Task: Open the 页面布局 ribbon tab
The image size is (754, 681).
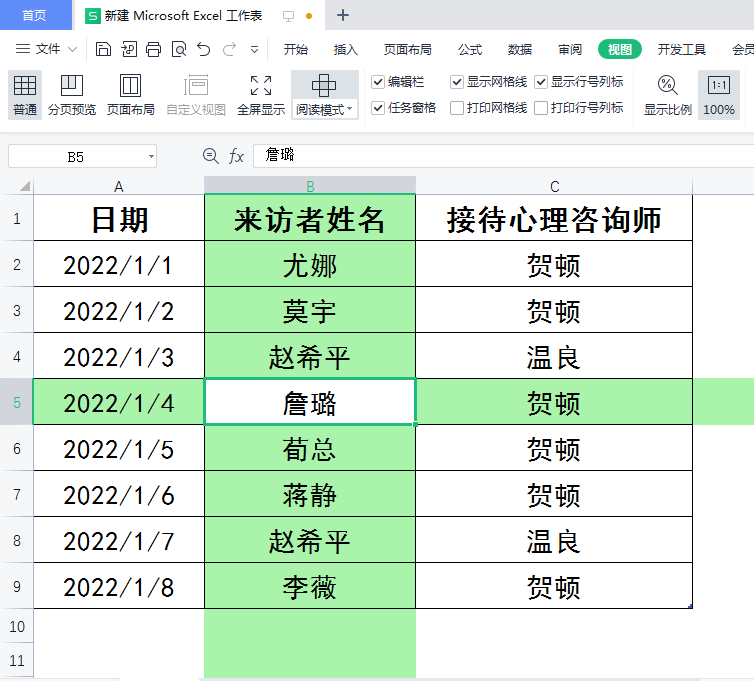Action: click(407, 50)
